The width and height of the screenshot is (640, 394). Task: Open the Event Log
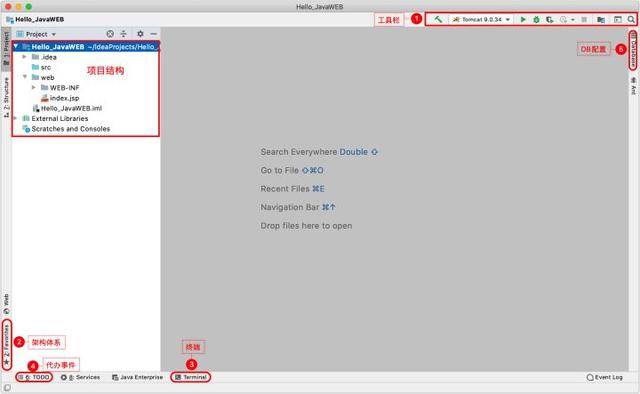604,377
